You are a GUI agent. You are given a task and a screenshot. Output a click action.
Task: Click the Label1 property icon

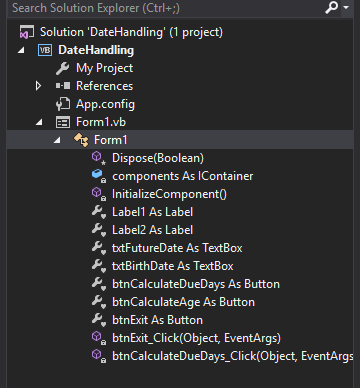99,212
